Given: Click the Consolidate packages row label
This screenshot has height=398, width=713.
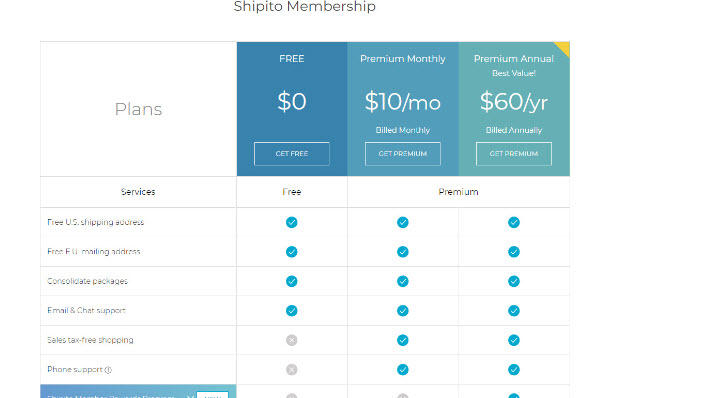Looking at the screenshot, I should tap(87, 281).
